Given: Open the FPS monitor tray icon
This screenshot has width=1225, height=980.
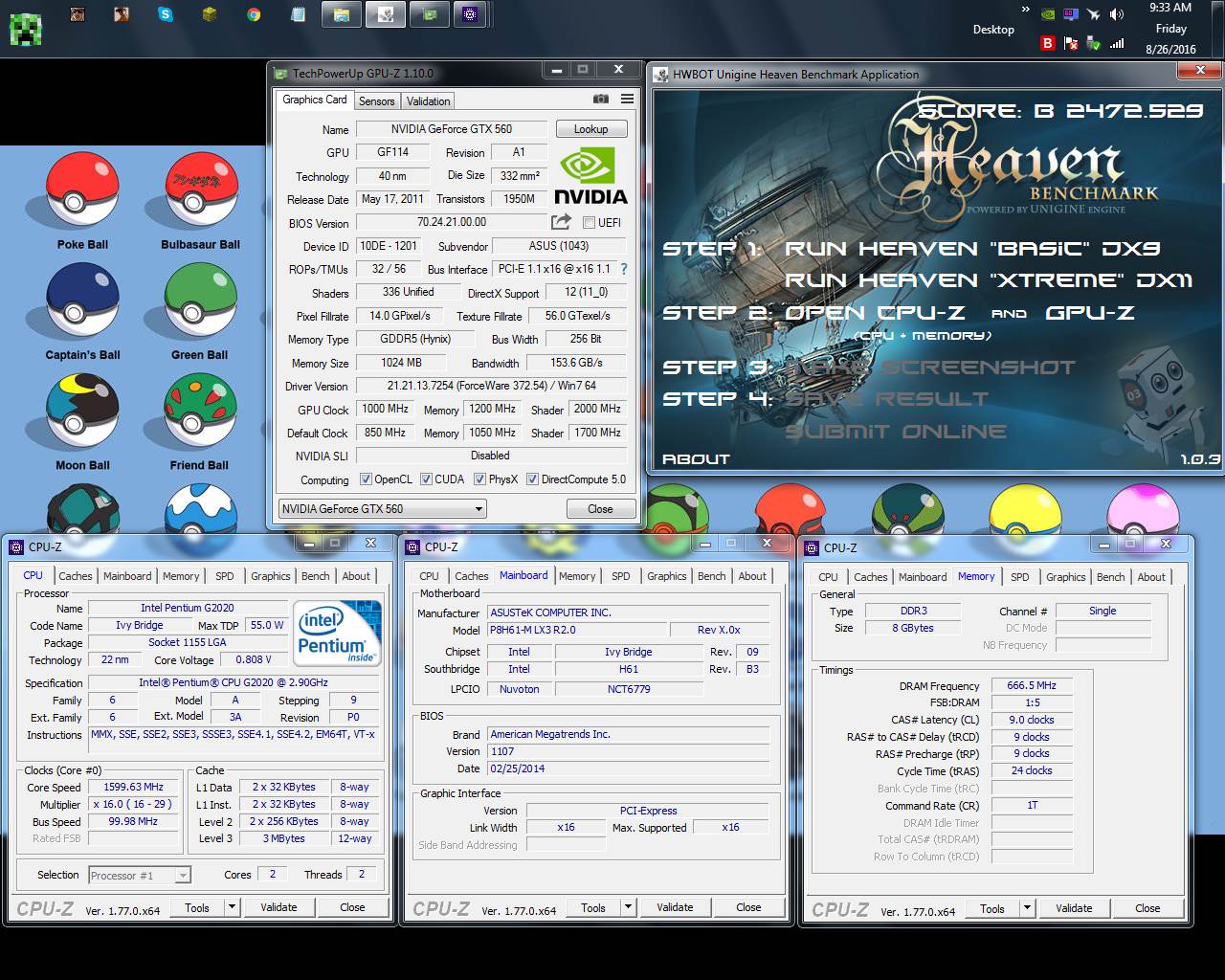Looking at the screenshot, I should coord(1071,14).
